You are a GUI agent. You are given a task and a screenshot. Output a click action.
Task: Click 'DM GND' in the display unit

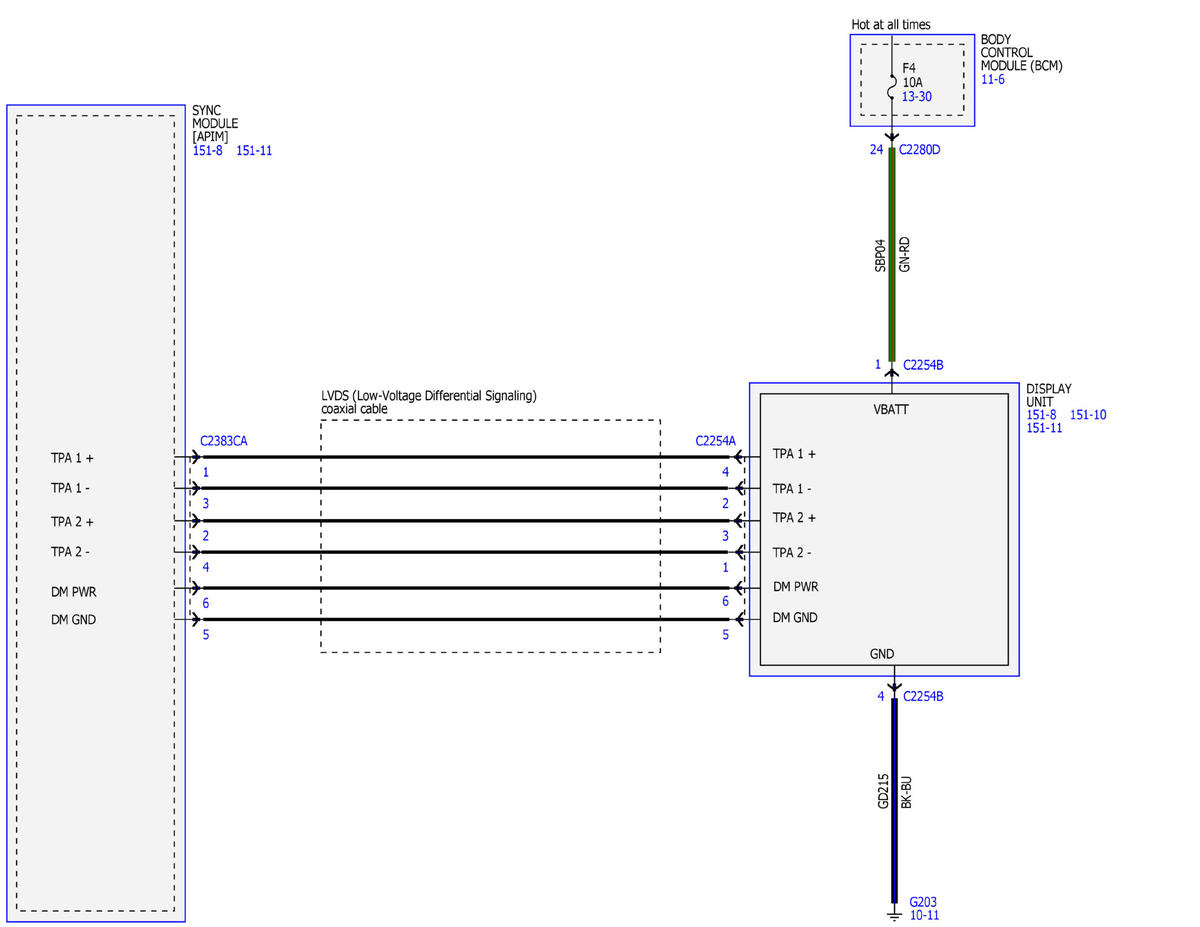pos(795,618)
